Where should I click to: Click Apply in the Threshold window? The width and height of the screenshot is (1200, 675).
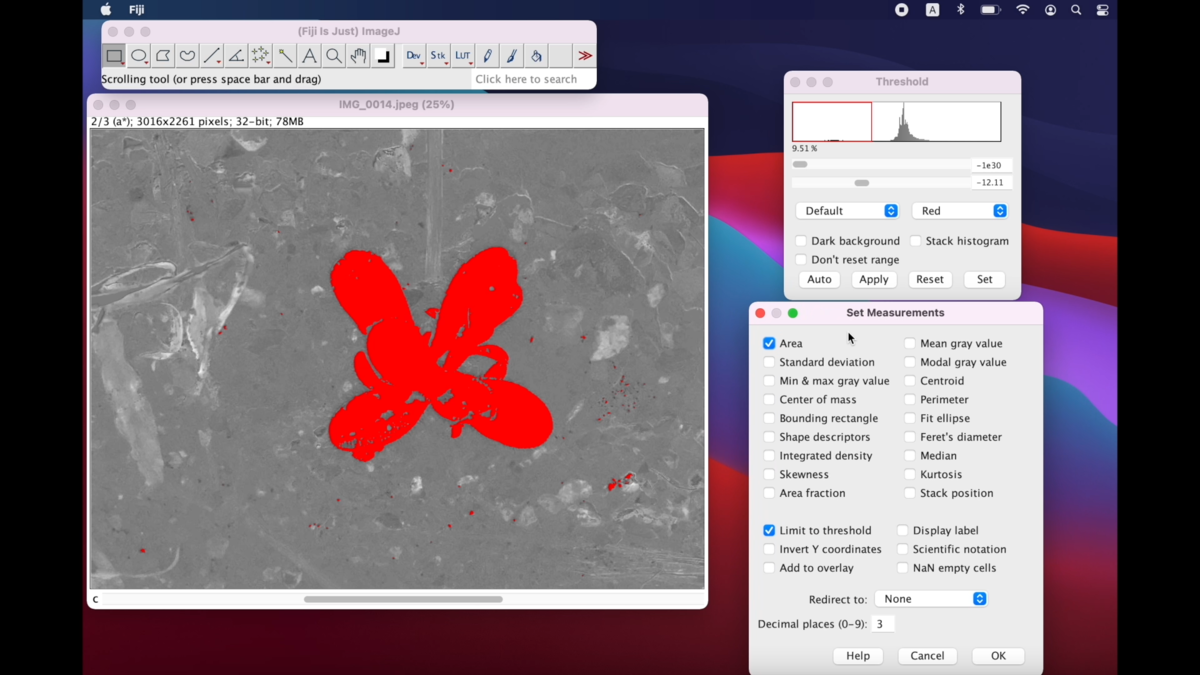pyautogui.click(x=874, y=280)
